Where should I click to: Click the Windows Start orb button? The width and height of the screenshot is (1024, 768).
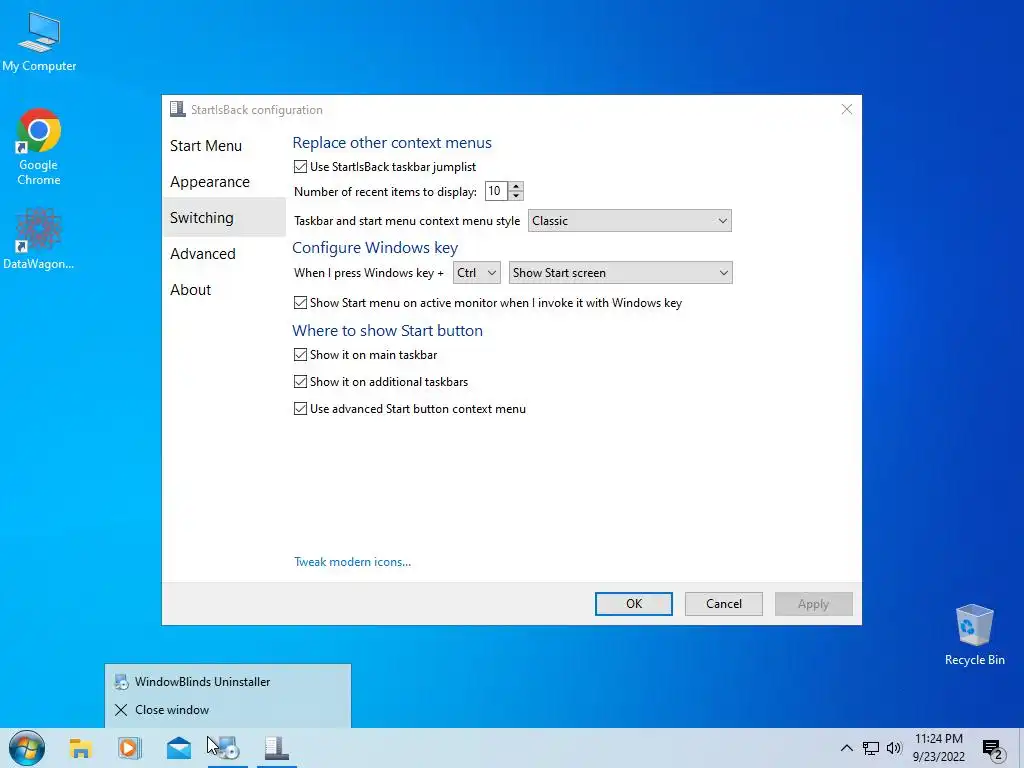[27, 748]
